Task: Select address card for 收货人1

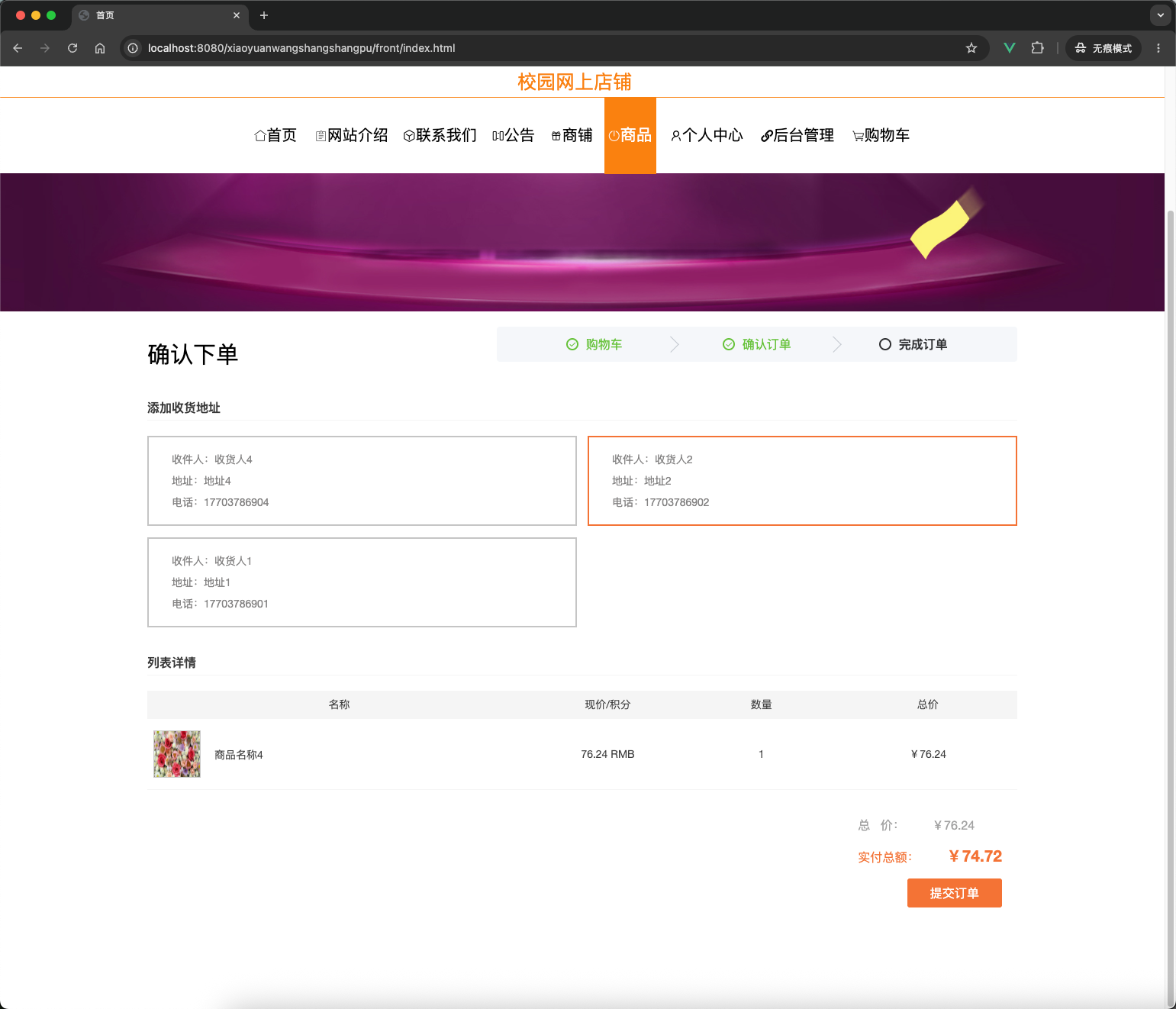Action: (362, 582)
